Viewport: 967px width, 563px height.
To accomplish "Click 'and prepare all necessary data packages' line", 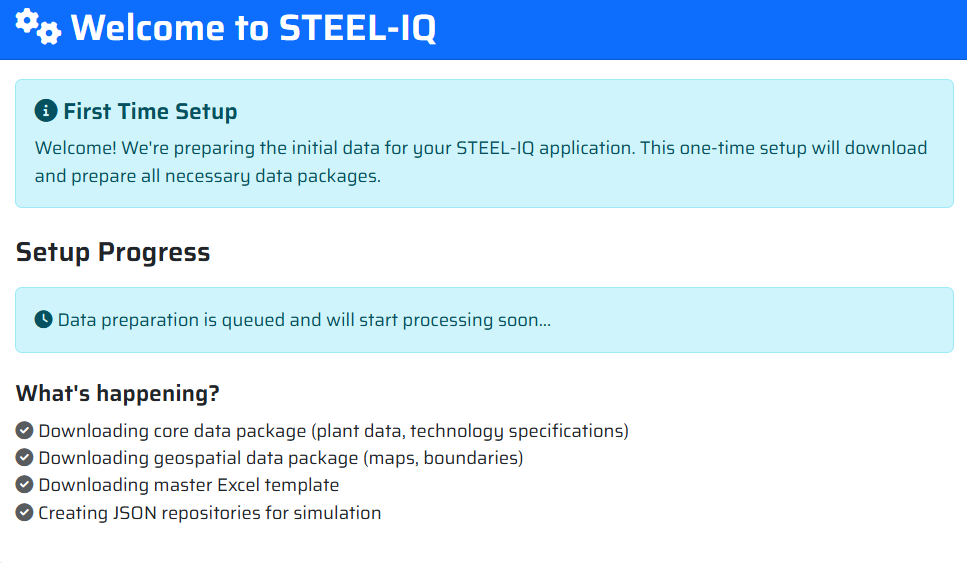I will (x=208, y=176).
